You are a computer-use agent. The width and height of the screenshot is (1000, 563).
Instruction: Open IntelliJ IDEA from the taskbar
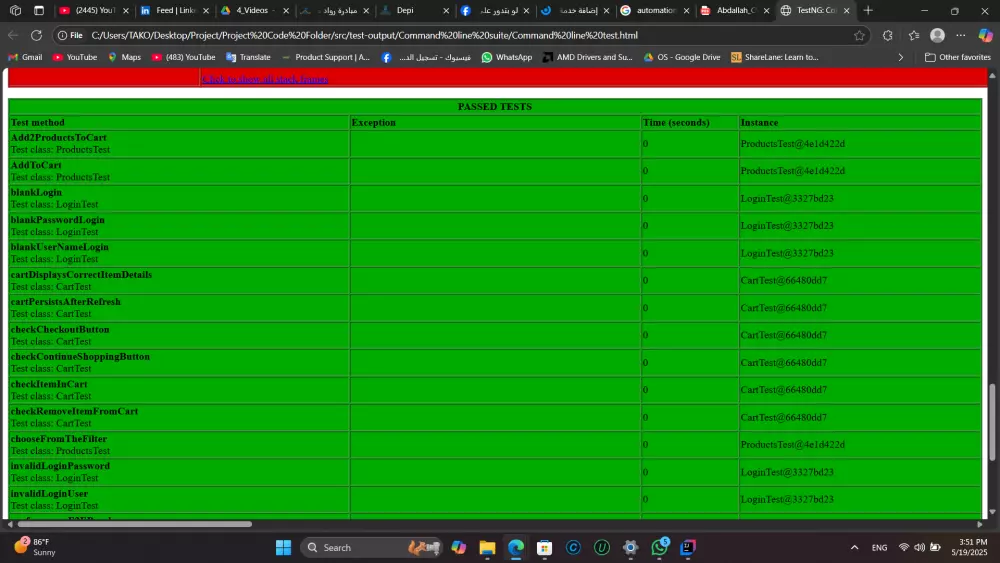click(x=688, y=547)
